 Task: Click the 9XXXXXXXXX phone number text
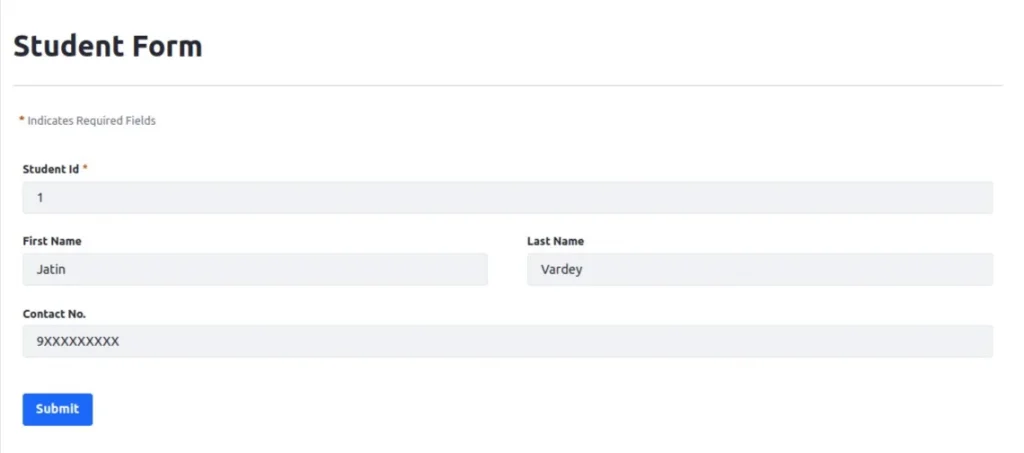coord(78,341)
